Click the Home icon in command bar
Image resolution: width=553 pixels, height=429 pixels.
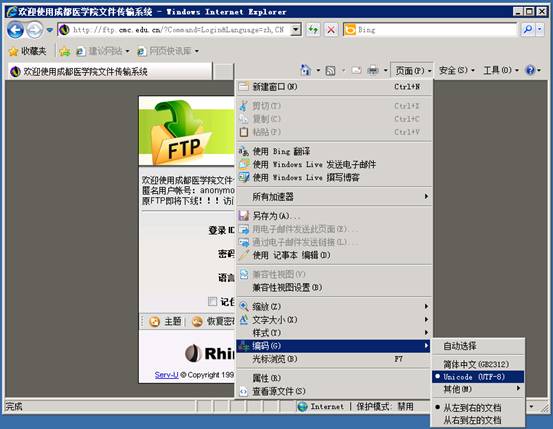[305, 70]
